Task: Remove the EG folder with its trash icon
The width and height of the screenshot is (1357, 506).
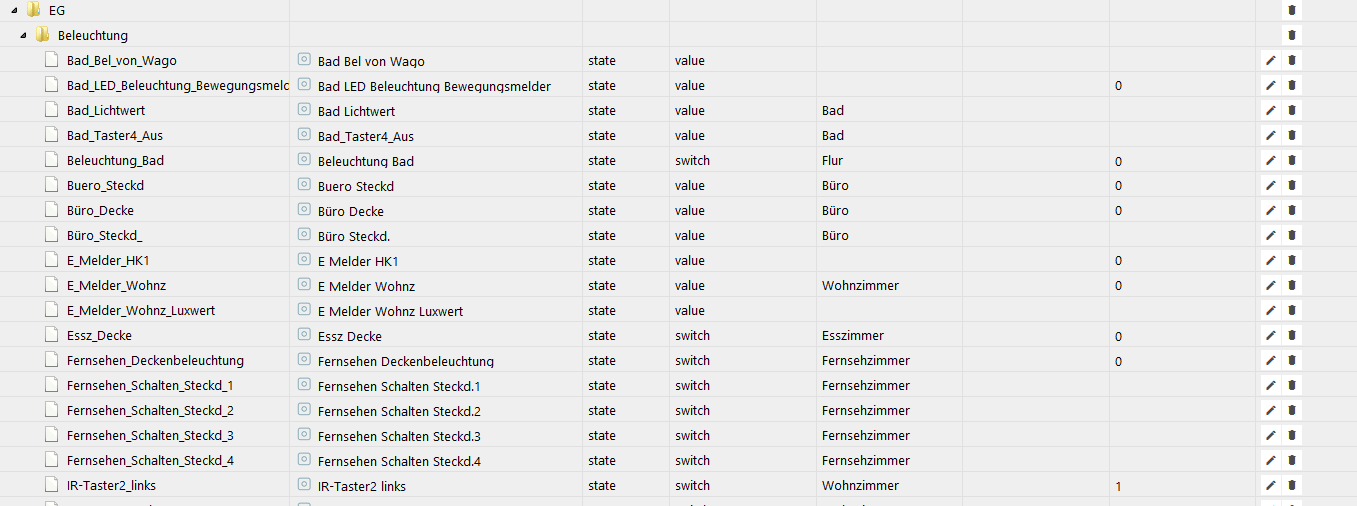Action: 1292,10
